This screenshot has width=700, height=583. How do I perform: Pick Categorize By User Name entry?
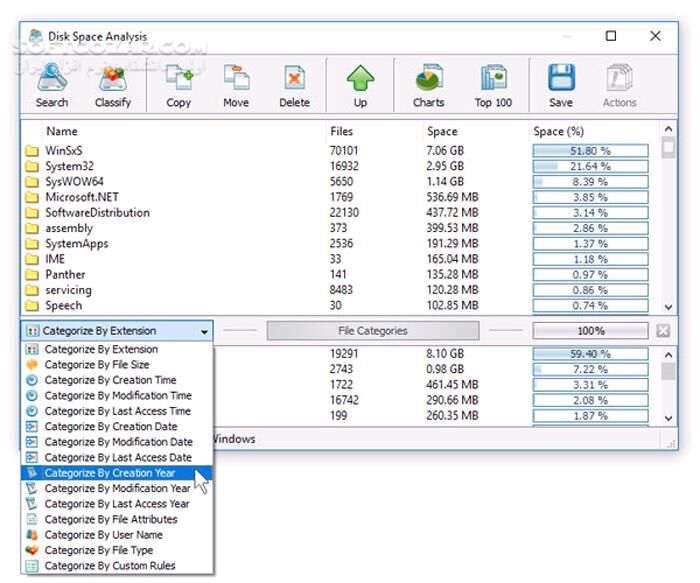coord(103,535)
